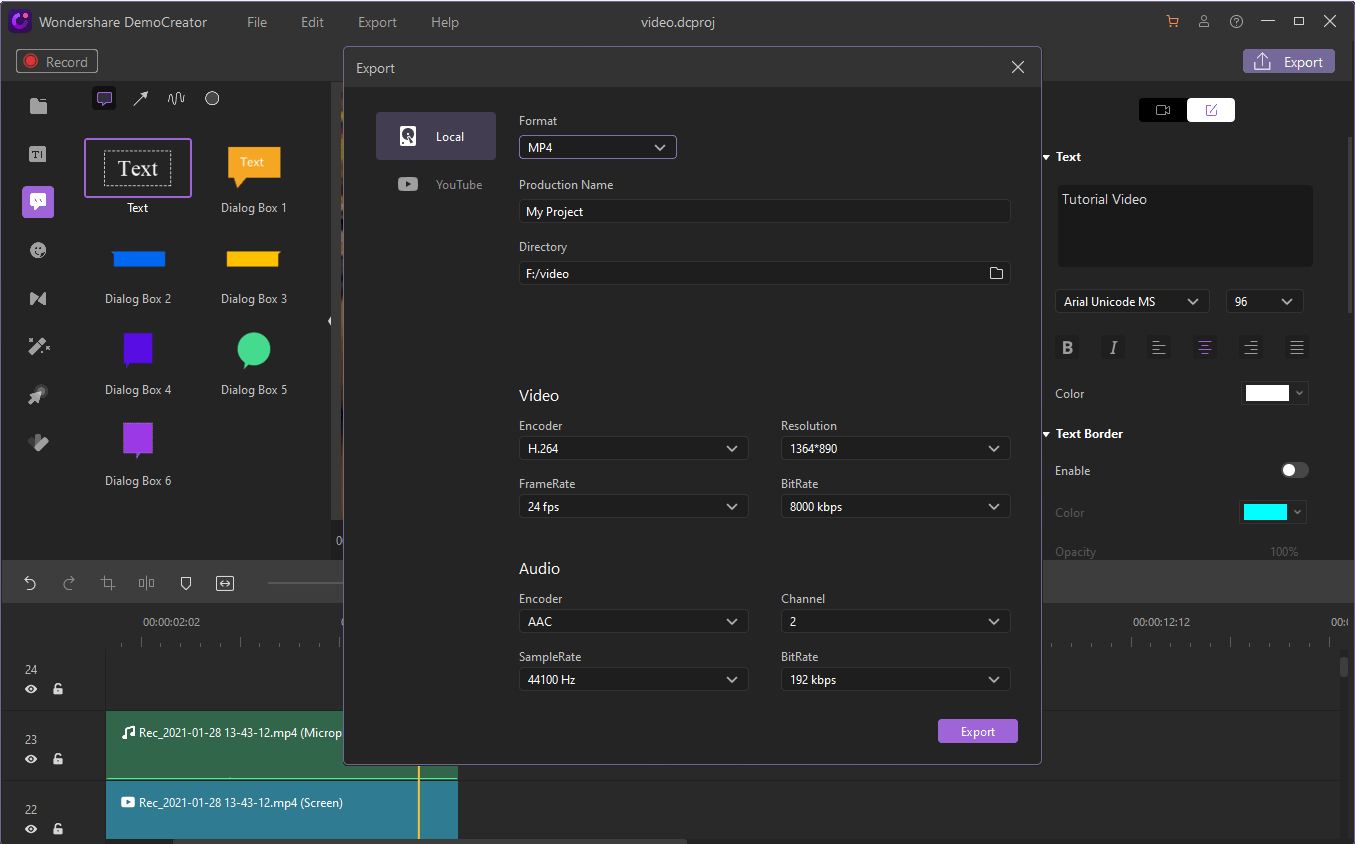Open the FrameRate 24 fps dropdown

(x=634, y=507)
